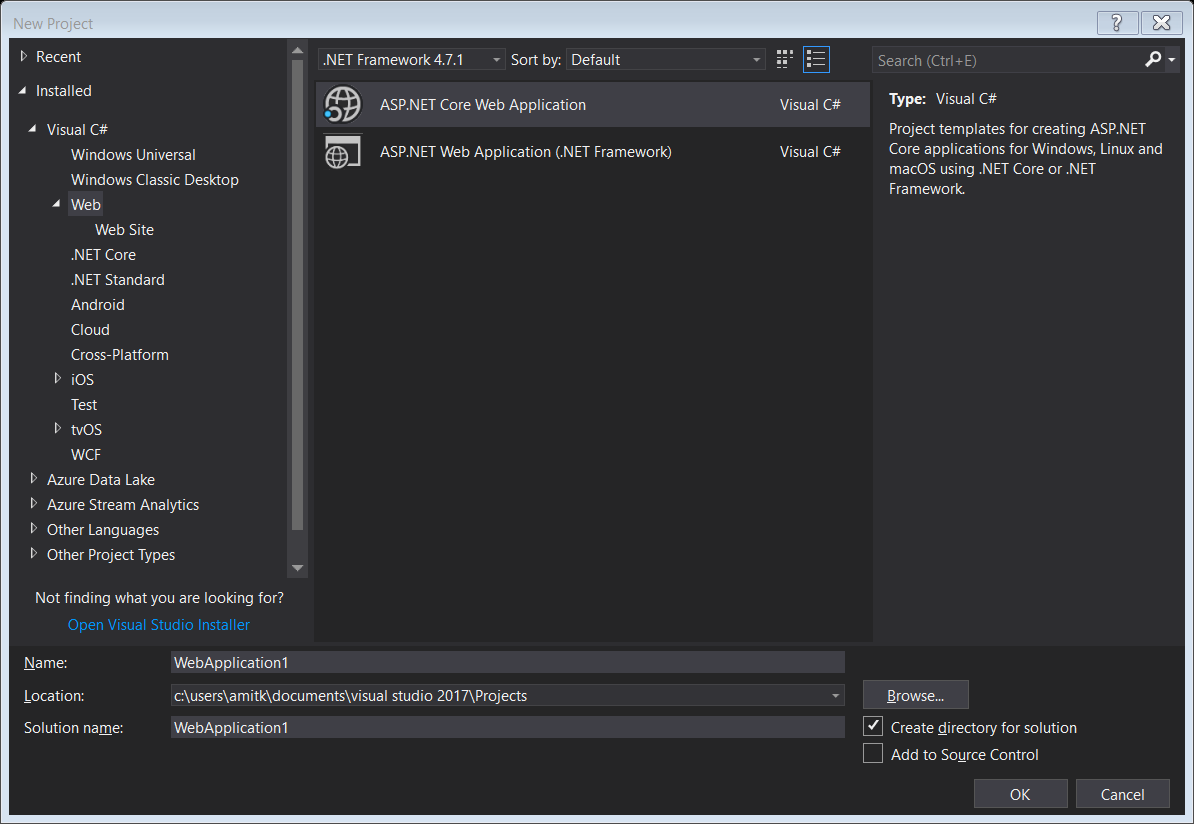Viewport: 1194px width, 824px height.
Task: Select the Cloud category
Action: [90, 330]
